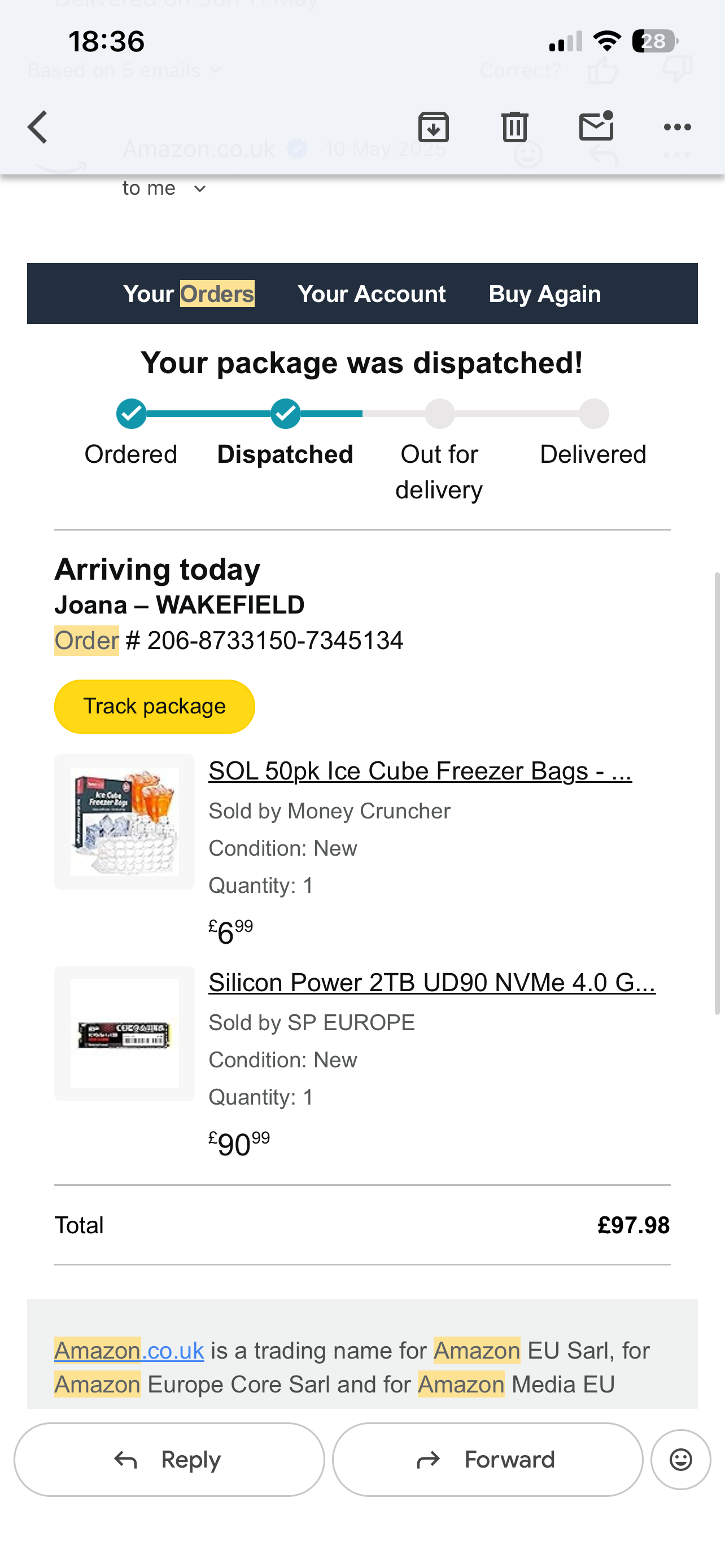Tap the Silicon Power SSD product thumbnail
The image size is (725, 1568).
coord(125,1033)
